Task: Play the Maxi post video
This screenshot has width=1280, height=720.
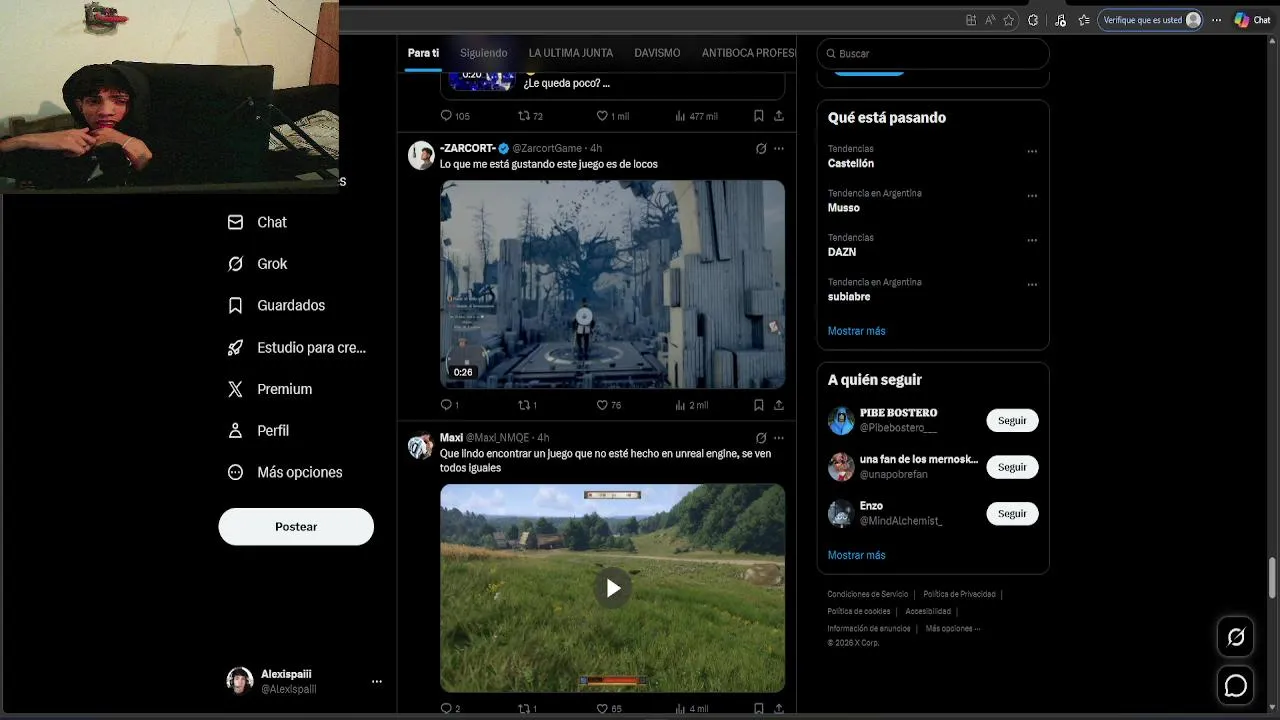Action: coord(613,588)
